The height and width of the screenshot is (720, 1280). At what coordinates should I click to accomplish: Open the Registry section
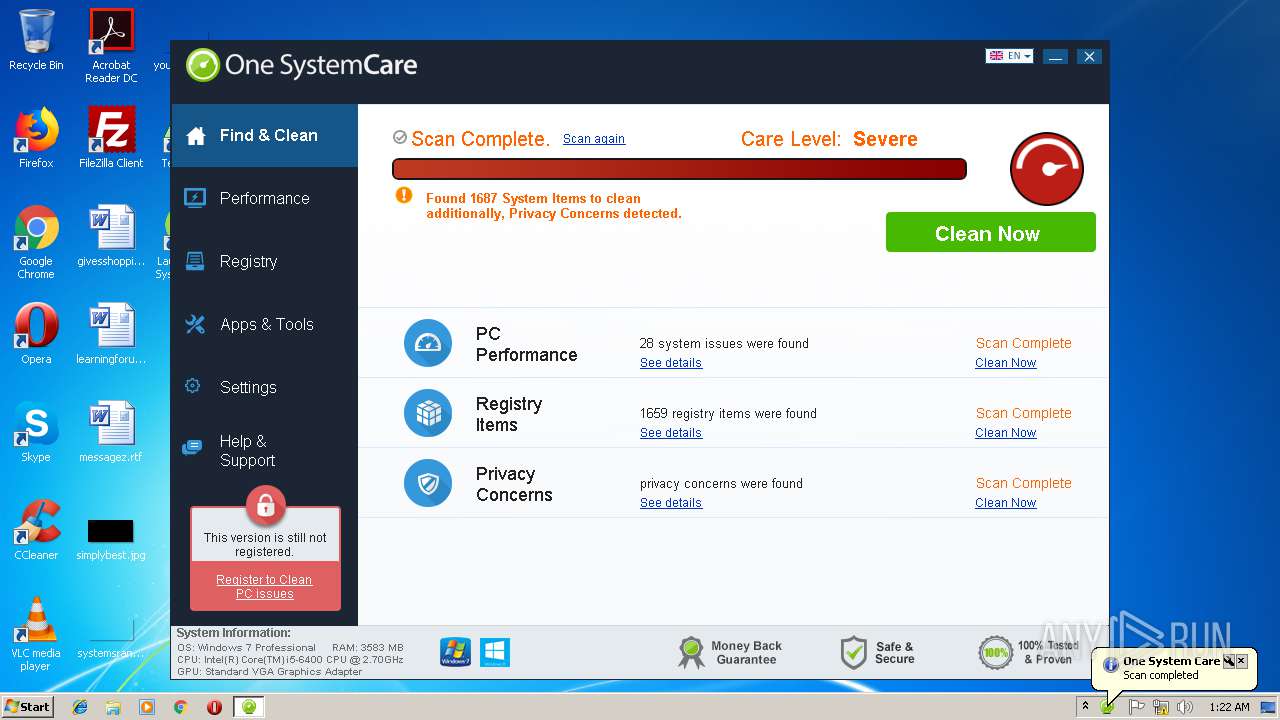coord(264,261)
